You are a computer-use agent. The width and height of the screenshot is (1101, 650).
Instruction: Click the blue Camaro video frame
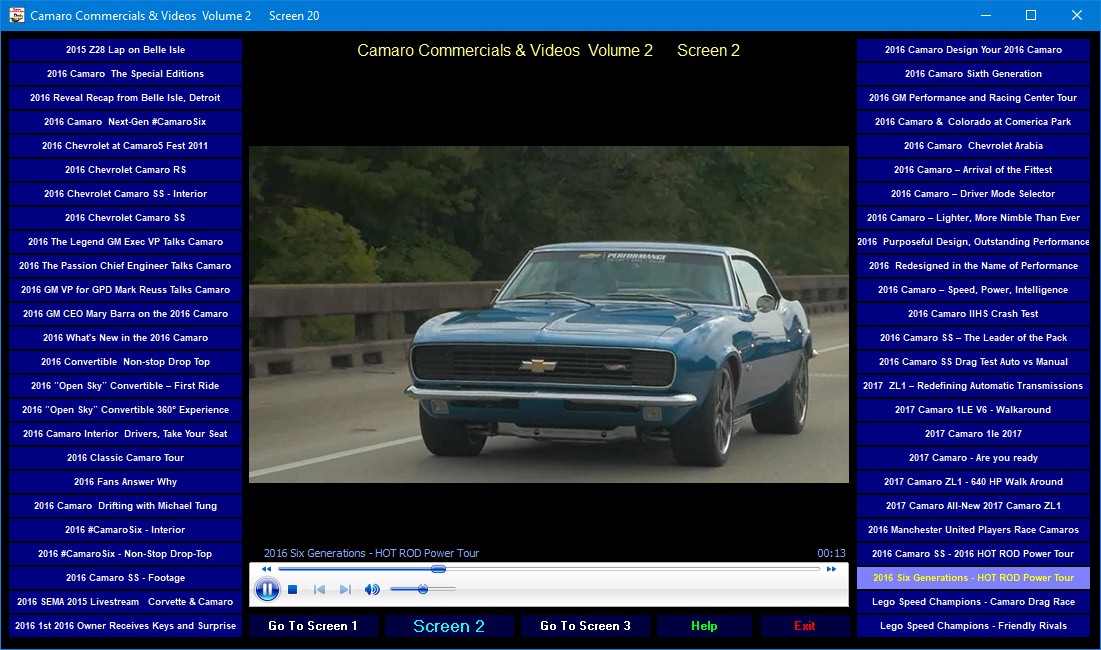(549, 314)
